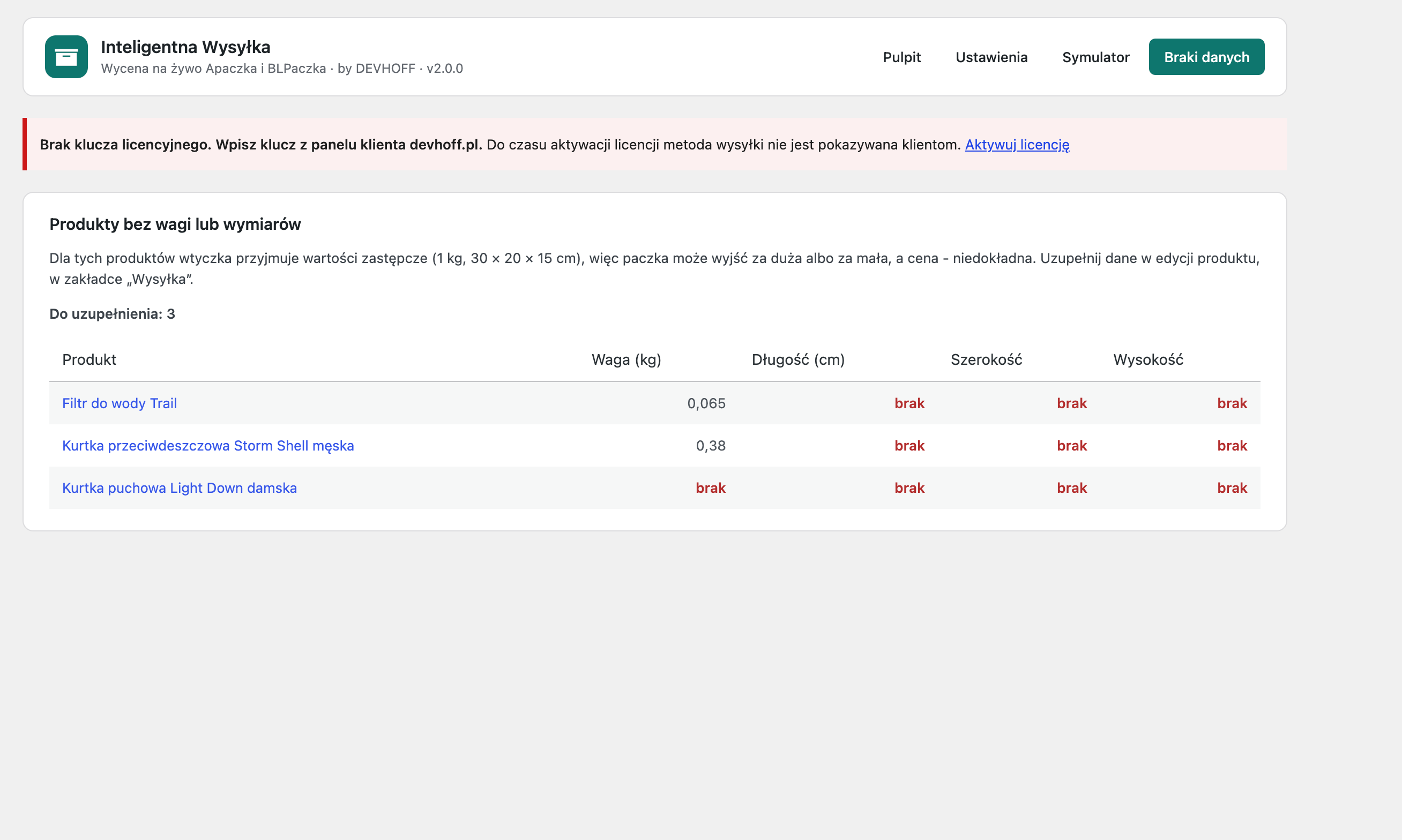Click the Szerokość 'brak' for Storm Shell męska
The width and height of the screenshot is (1402, 840).
coord(1071,446)
